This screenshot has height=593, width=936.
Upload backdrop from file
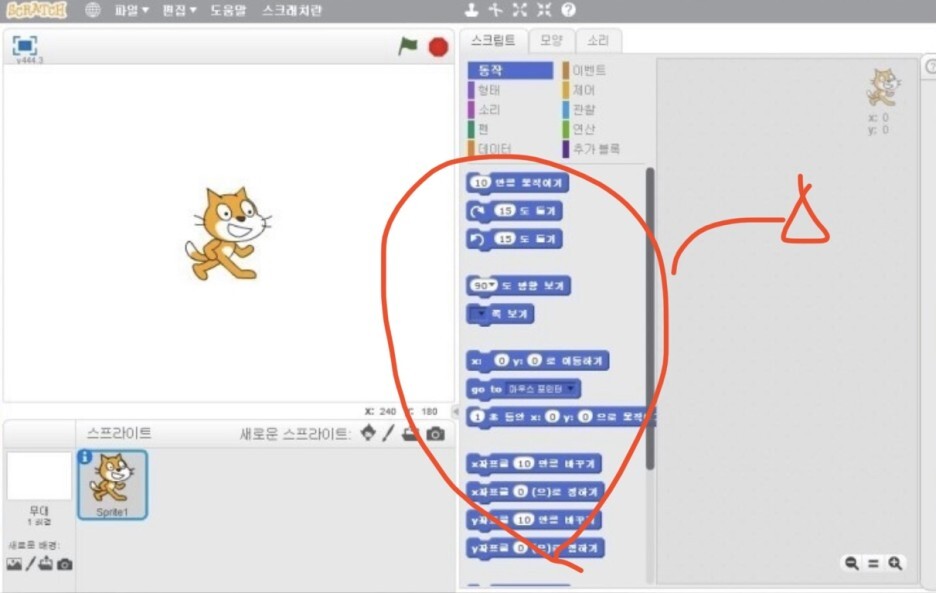tap(46, 563)
